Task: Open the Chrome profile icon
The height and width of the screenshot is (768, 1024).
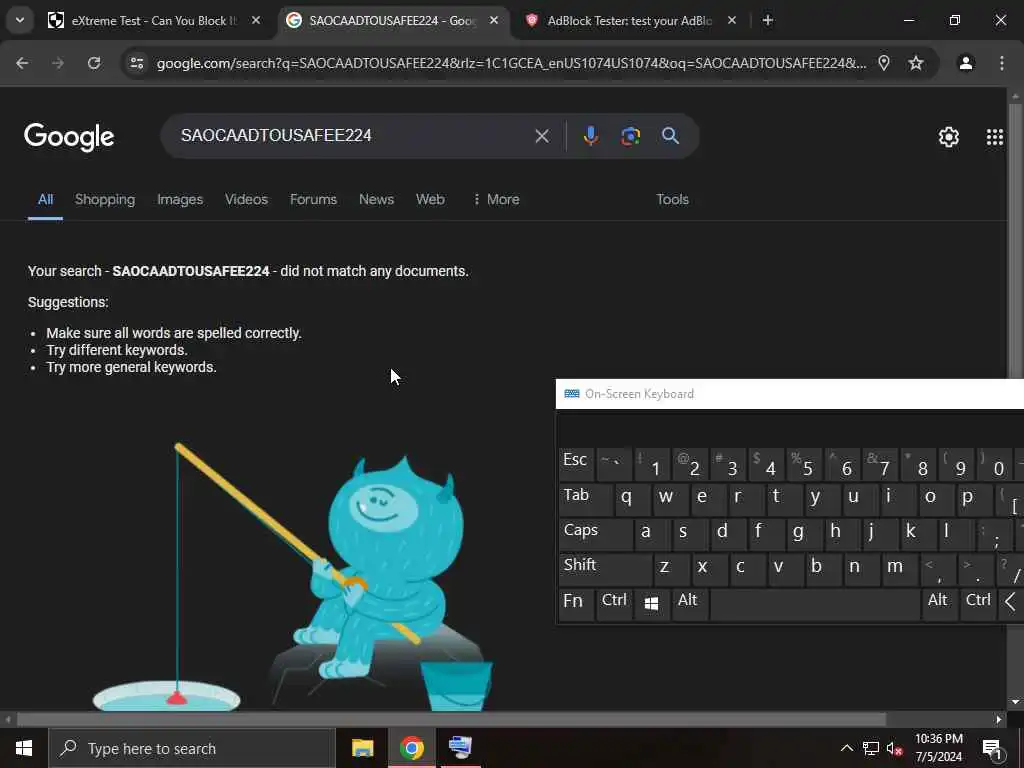Action: point(965,63)
